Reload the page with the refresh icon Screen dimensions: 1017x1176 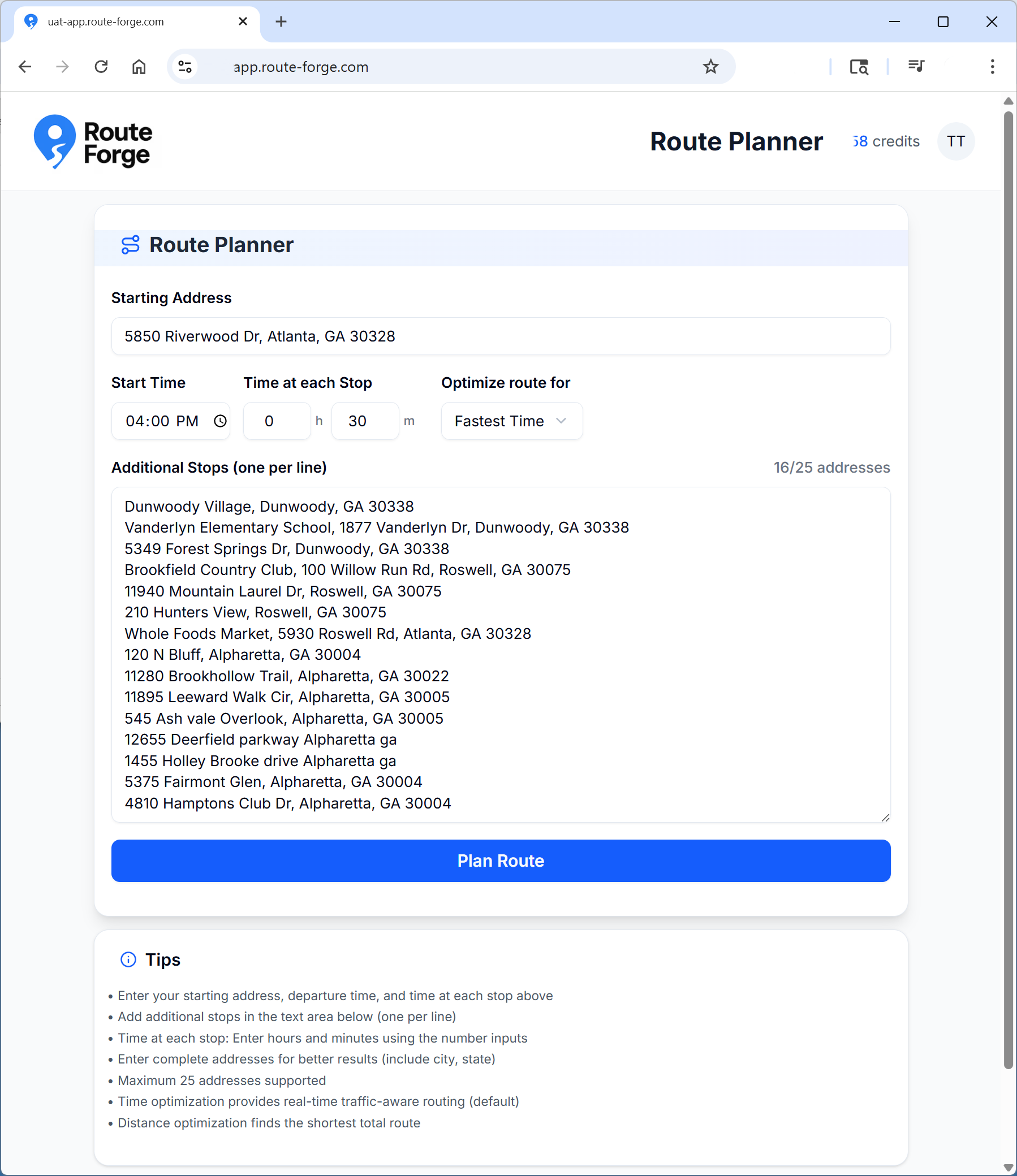[x=101, y=67]
